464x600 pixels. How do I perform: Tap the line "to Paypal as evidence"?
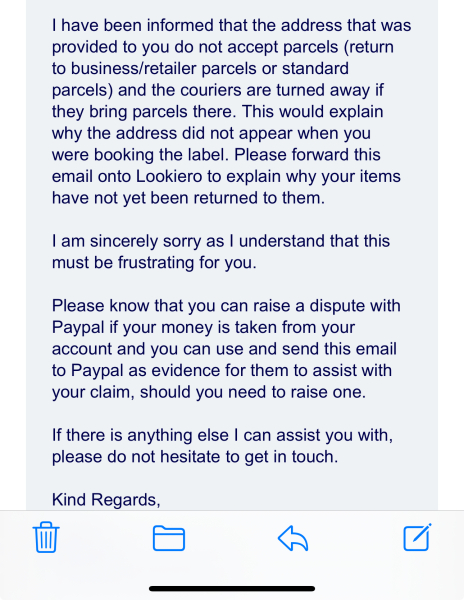pos(221,370)
